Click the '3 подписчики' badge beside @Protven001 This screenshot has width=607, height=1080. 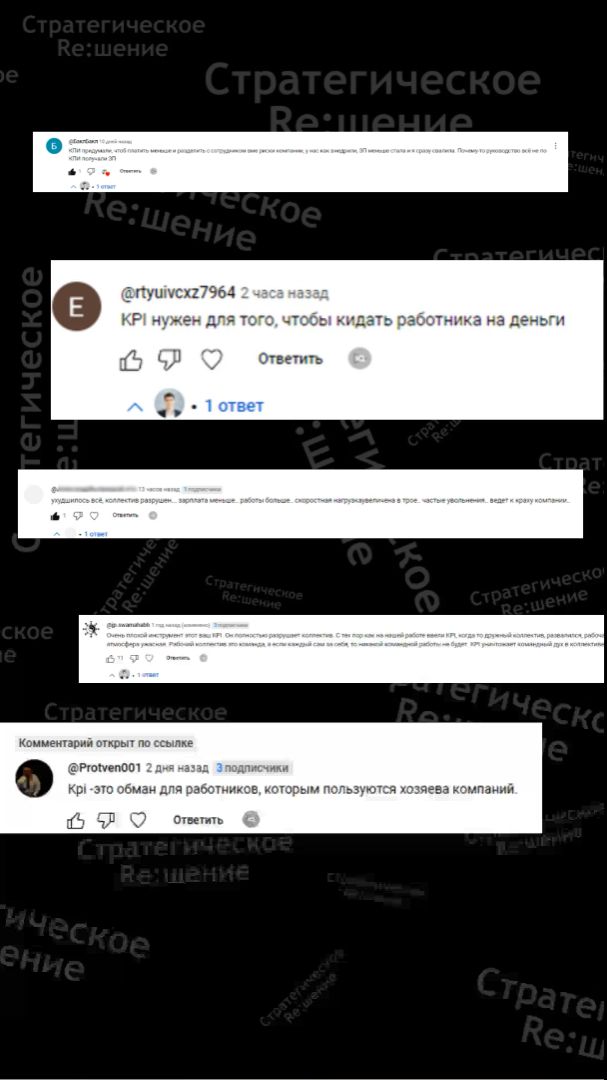click(x=251, y=768)
